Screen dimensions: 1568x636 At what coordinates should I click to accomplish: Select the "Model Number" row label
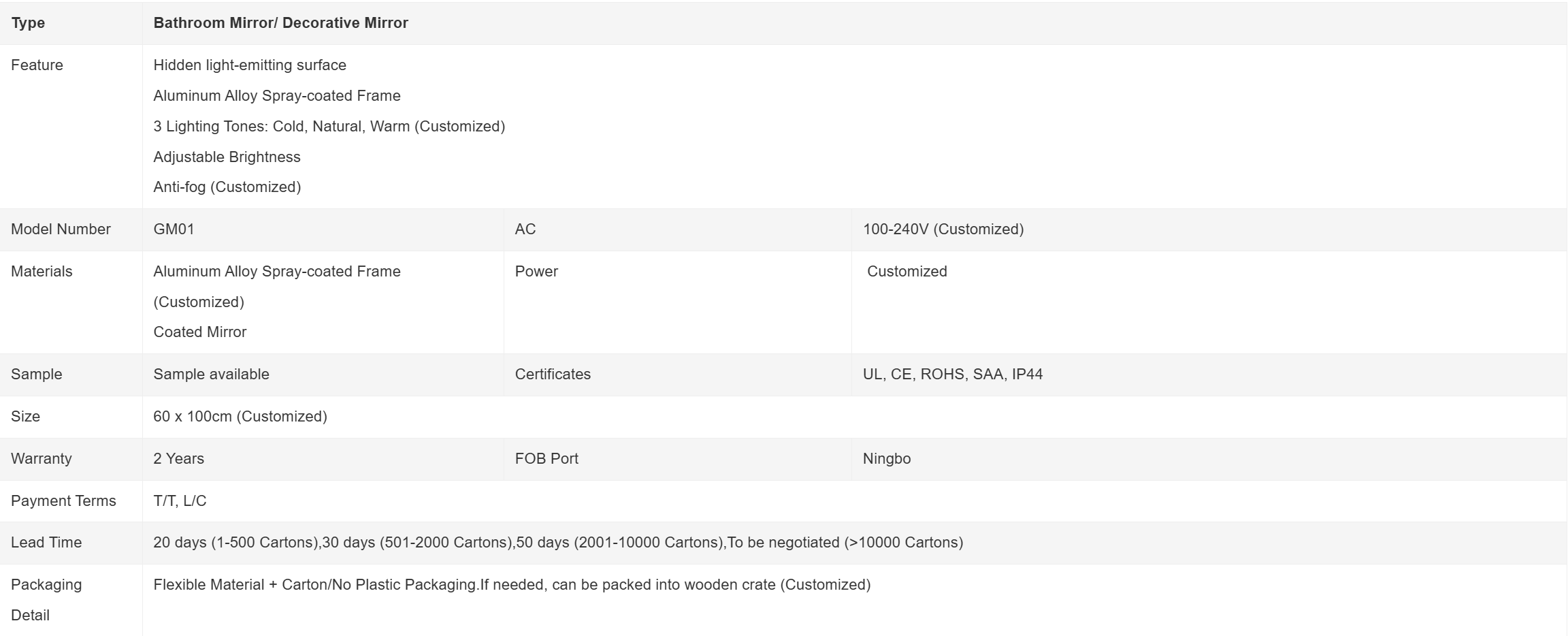61,229
